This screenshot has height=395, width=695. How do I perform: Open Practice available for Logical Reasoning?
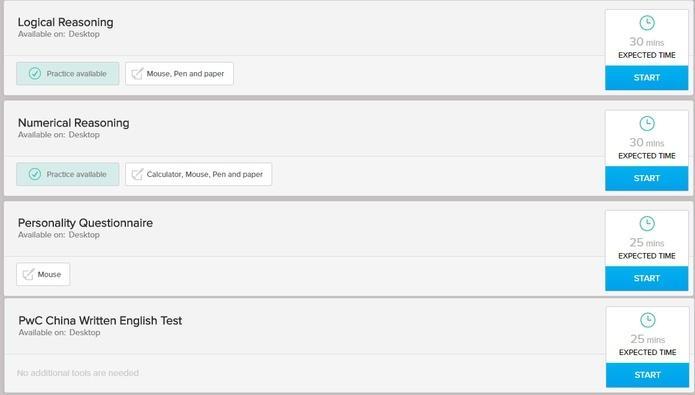pos(68,74)
